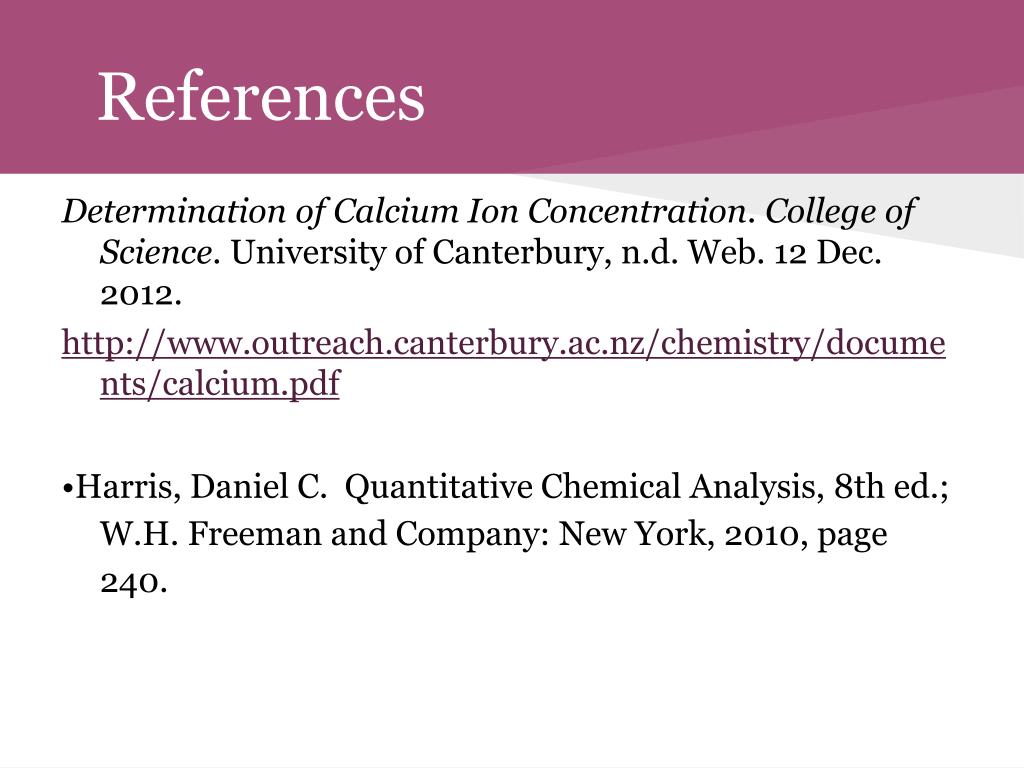This screenshot has width=1024, height=768.
Task: Click the "nts/calcium.pdf" link continuation
Action: pyautogui.click(x=219, y=386)
